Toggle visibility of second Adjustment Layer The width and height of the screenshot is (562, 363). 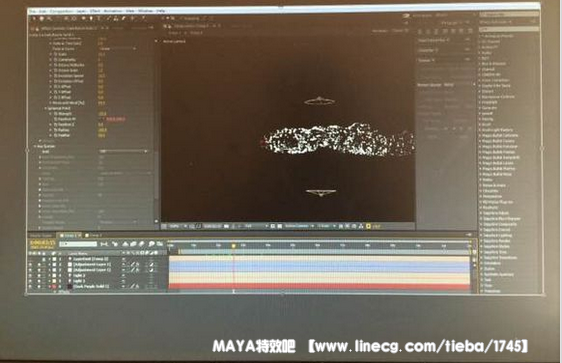click(30, 270)
